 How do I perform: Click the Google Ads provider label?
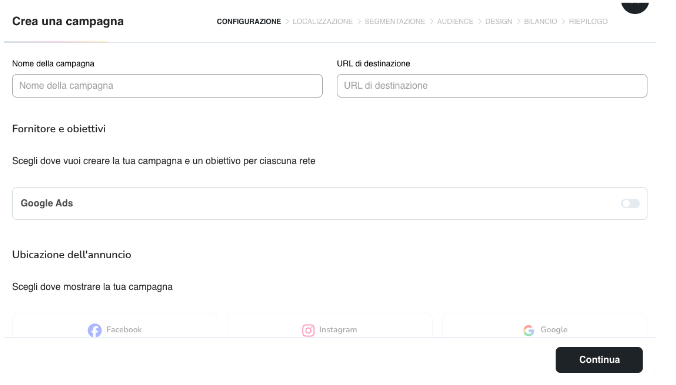47,203
